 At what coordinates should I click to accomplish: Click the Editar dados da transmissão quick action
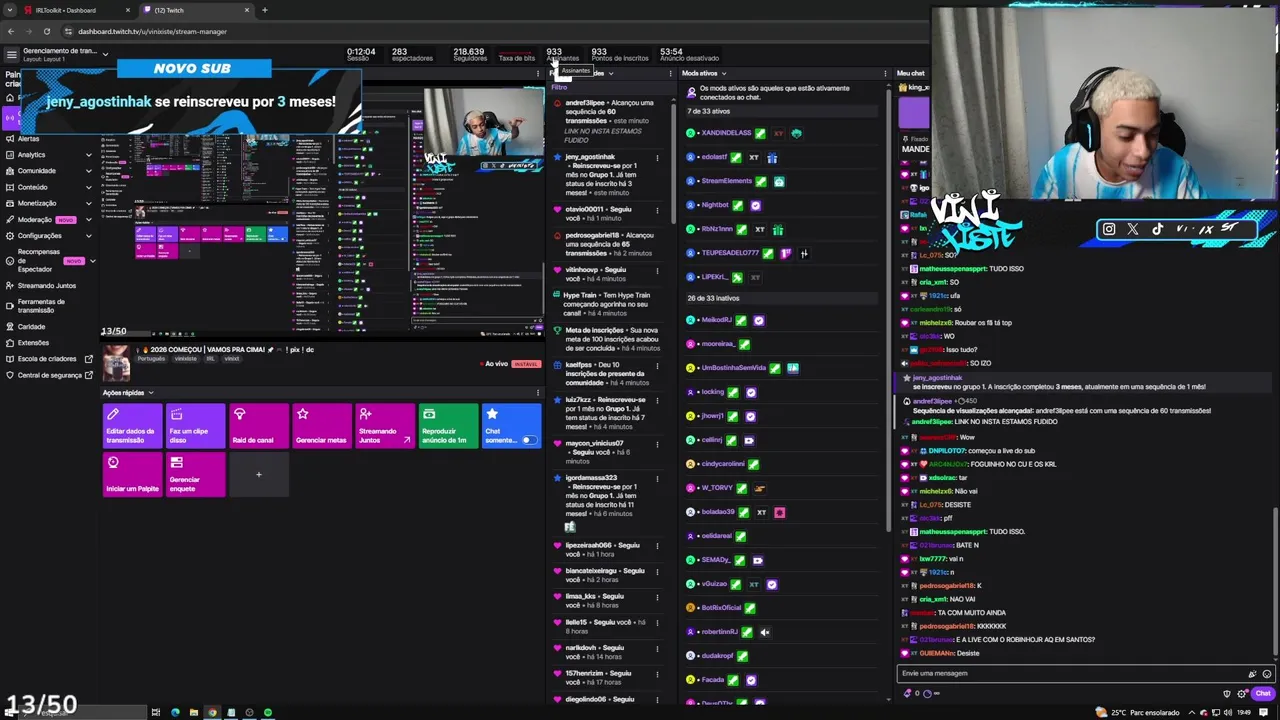pyautogui.click(x=132, y=425)
